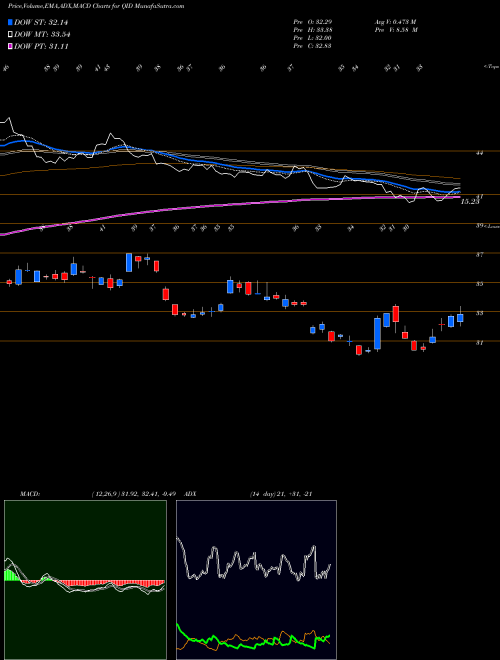Click the 'Pre L: 32.60' low value
This screenshot has width=500, height=660.
coord(312,38)
